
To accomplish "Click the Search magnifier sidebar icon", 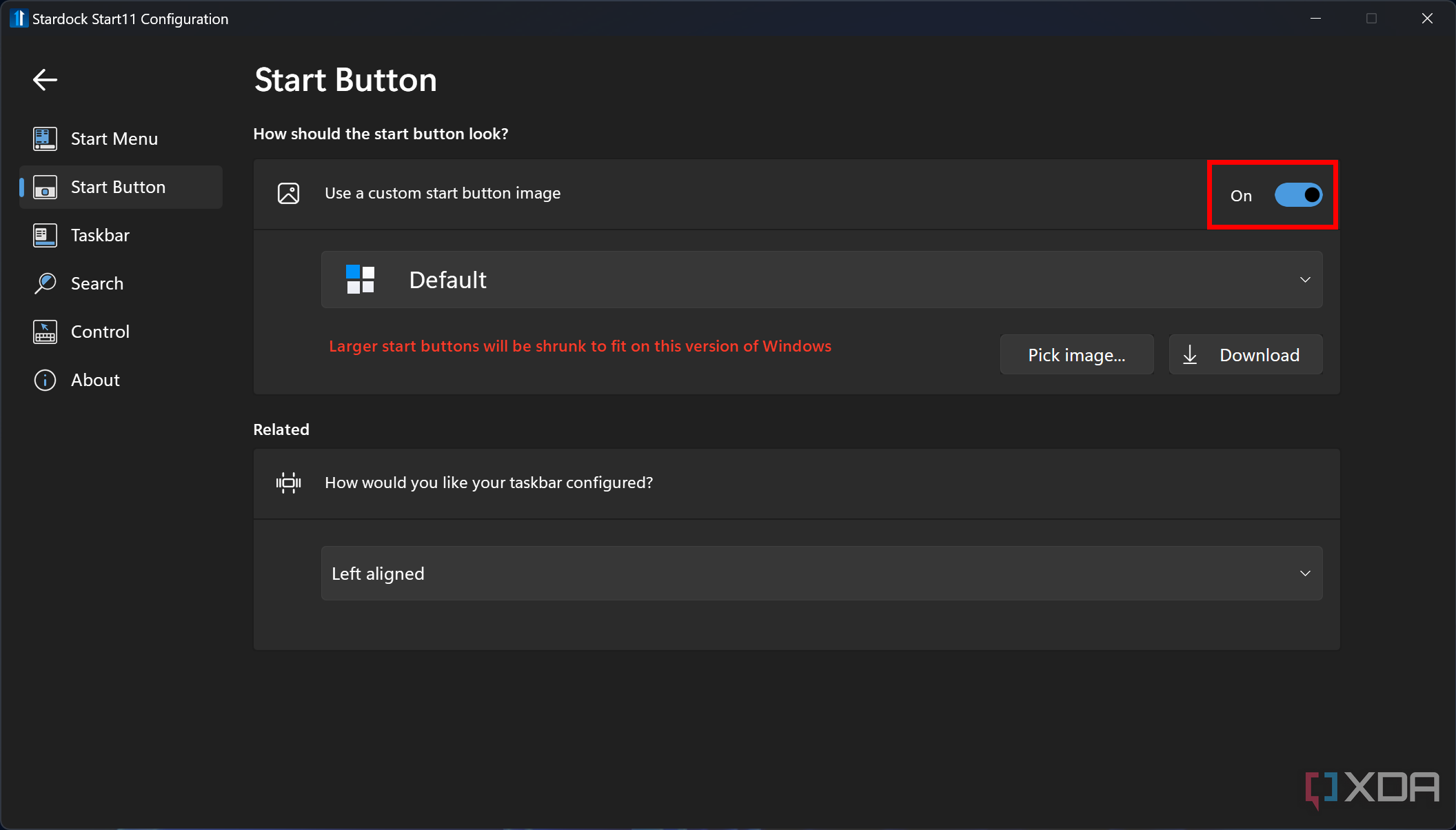I will [45, 283].
